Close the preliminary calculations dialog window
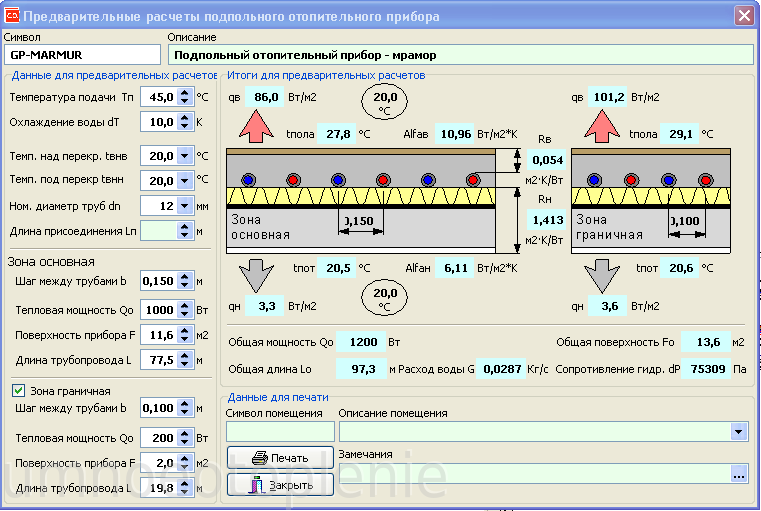The height and width of the screenshot is (511, 761). (x=744, y=16)
